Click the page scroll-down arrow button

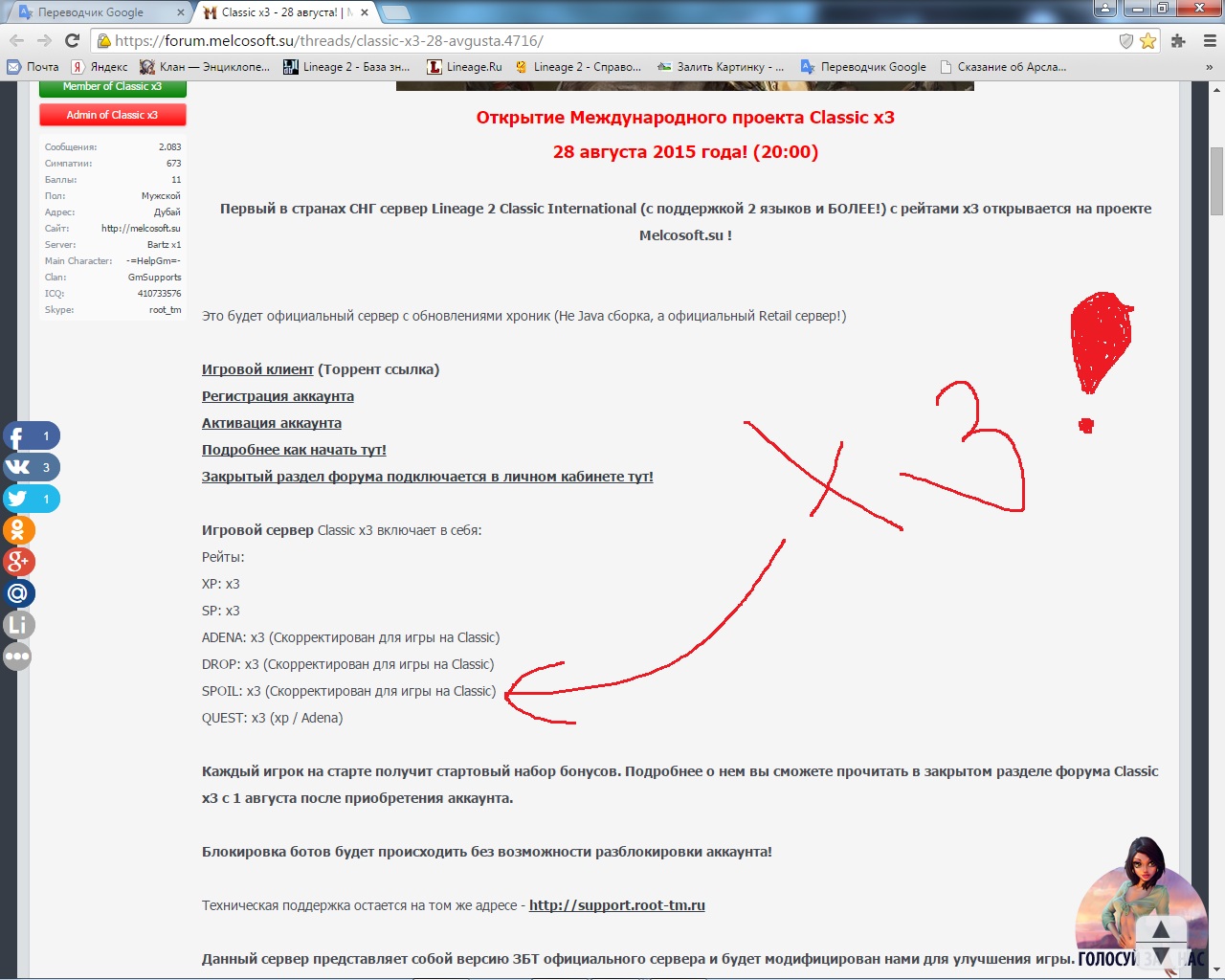1161,956
